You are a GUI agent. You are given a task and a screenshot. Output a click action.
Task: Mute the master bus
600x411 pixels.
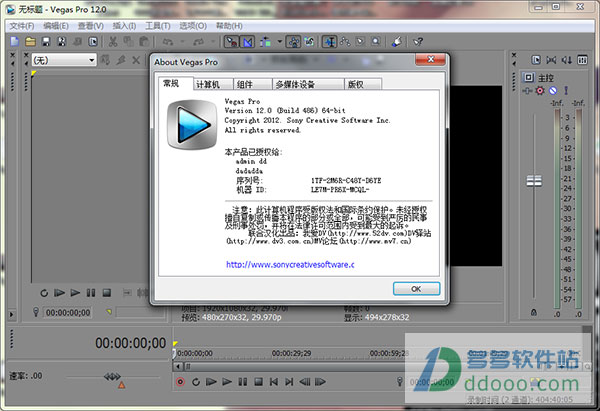[553, 91]
